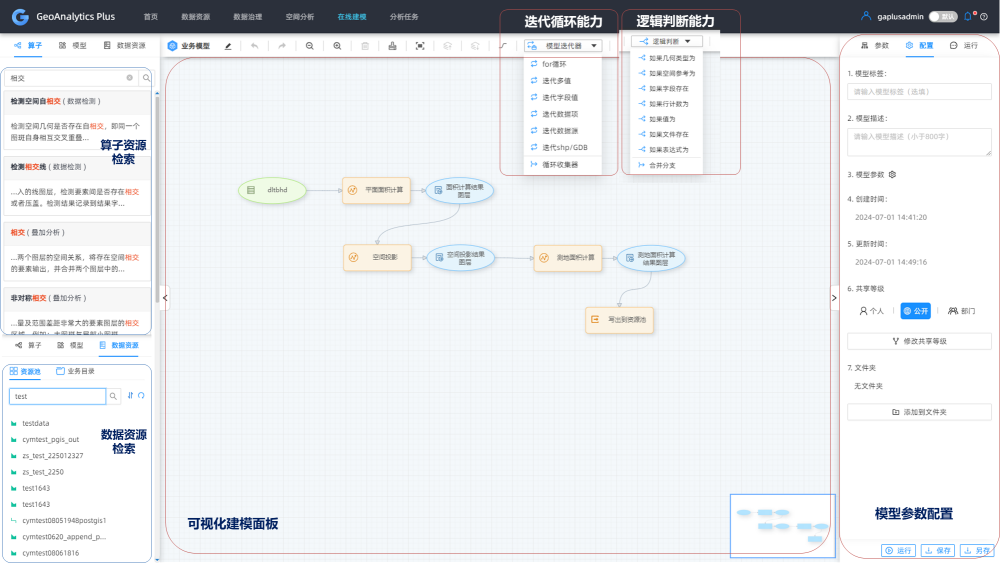Click the canvas minimap thumbnail
The image size is (1000, 563).
[783, 525]
